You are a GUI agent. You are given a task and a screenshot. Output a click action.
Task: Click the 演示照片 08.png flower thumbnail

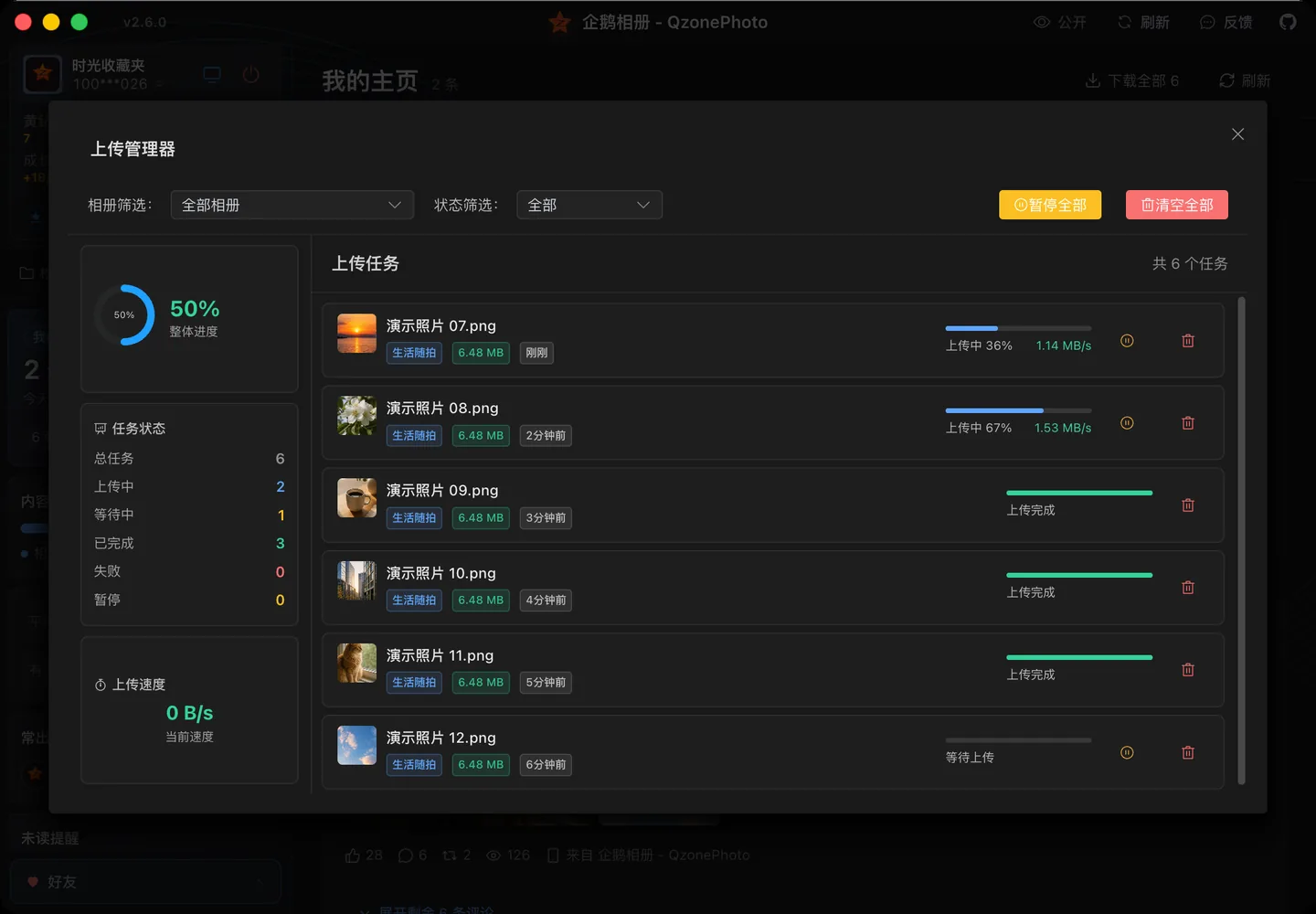click(356, 416)
